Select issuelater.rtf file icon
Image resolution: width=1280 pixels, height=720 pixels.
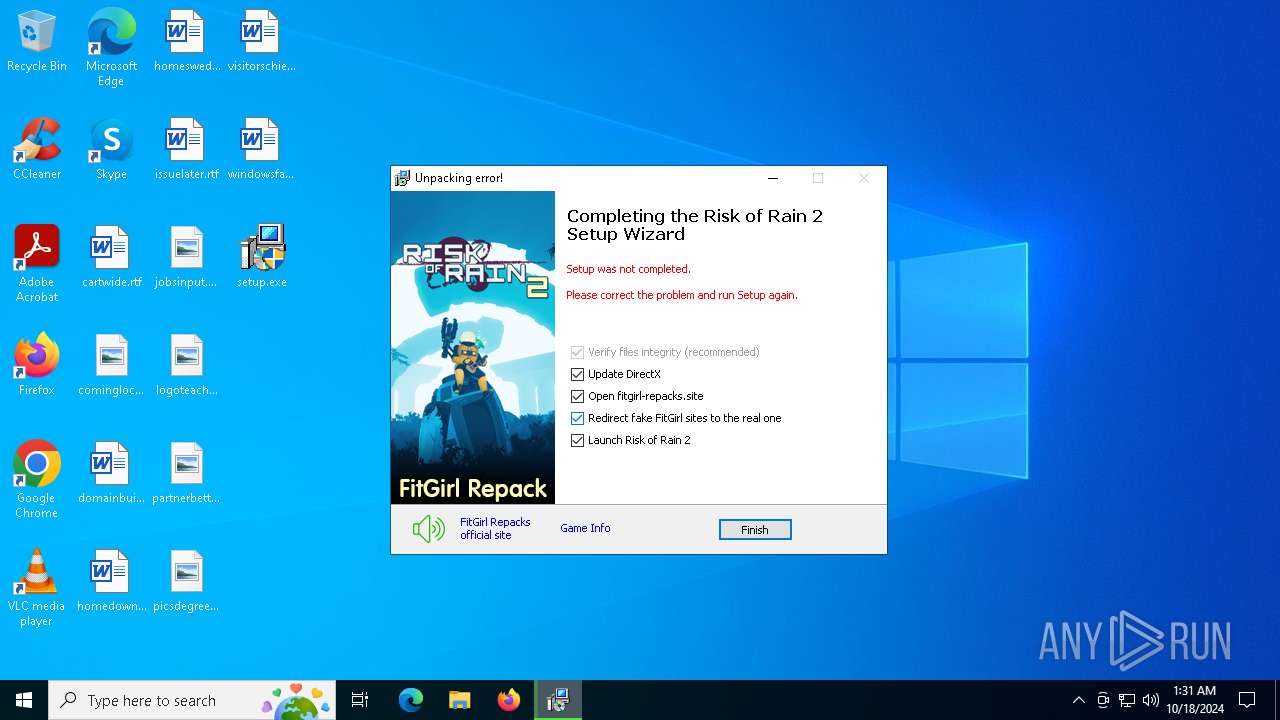point(186,149)
